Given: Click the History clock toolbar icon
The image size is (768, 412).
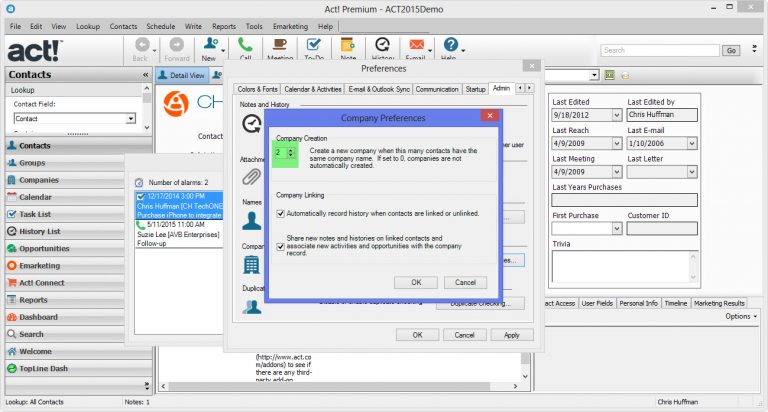Looking at the screenshot, I should 382,45.
